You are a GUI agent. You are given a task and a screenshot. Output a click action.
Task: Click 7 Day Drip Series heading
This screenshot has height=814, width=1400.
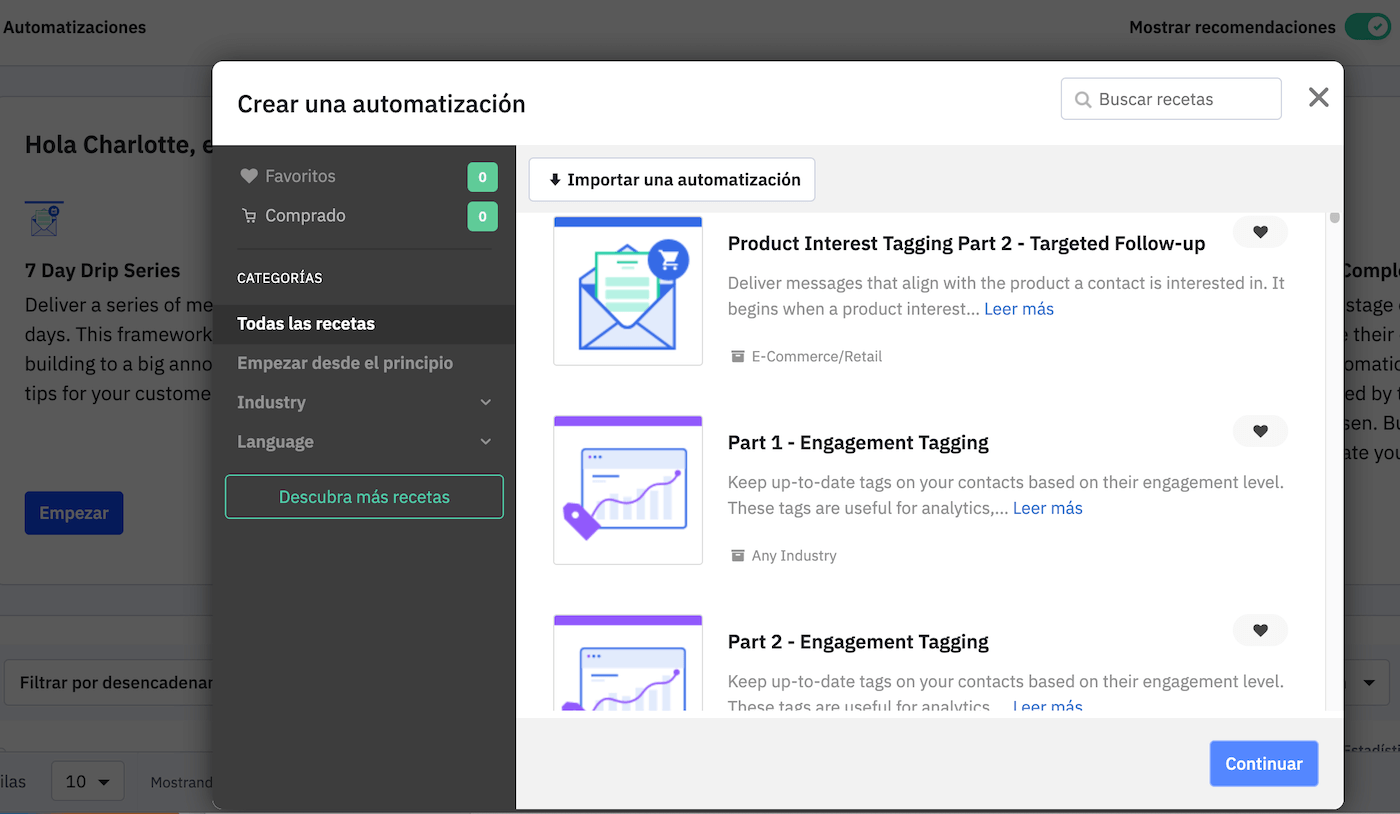[103, 270]
